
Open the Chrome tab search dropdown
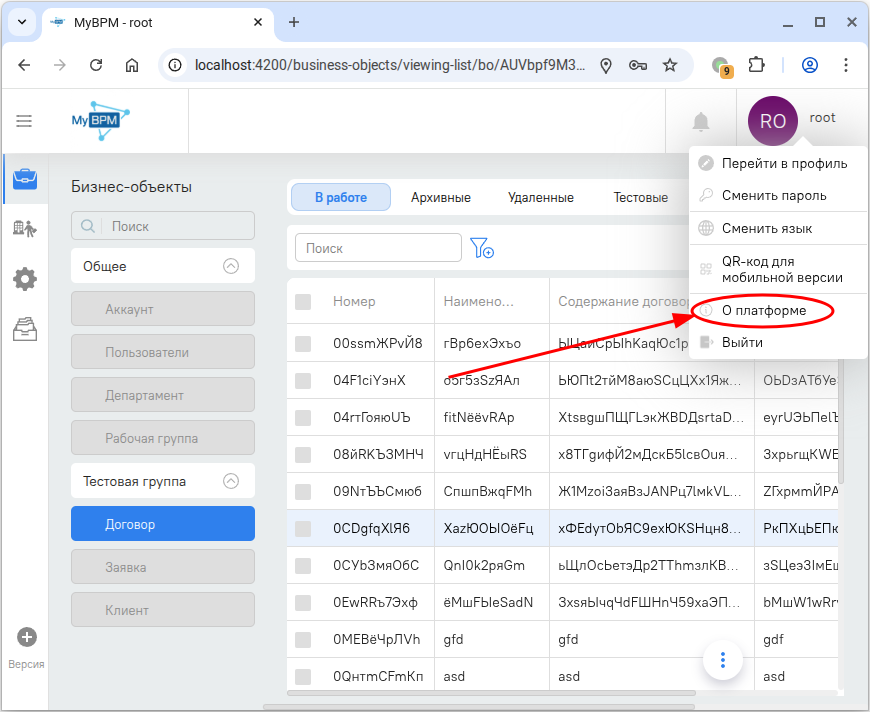pos(22,22)
